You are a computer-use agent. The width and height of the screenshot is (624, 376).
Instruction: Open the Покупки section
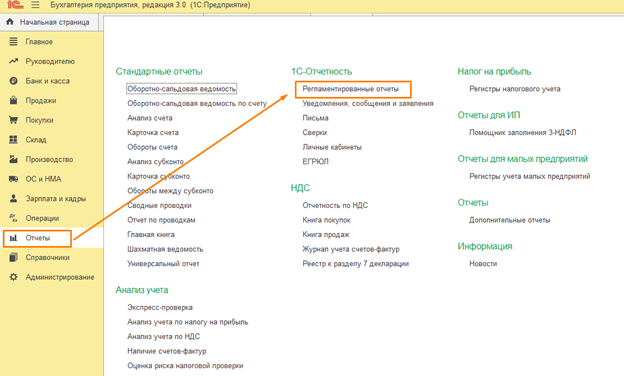coord(39,120)
